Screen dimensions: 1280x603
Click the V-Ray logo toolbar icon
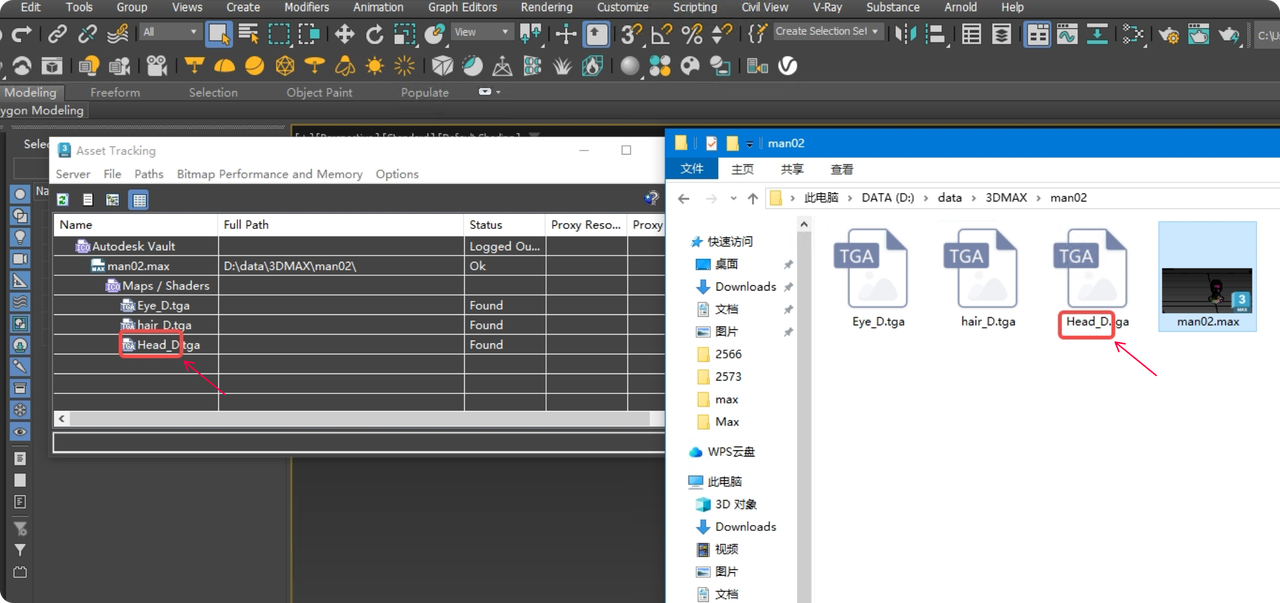tap(788, 66)
